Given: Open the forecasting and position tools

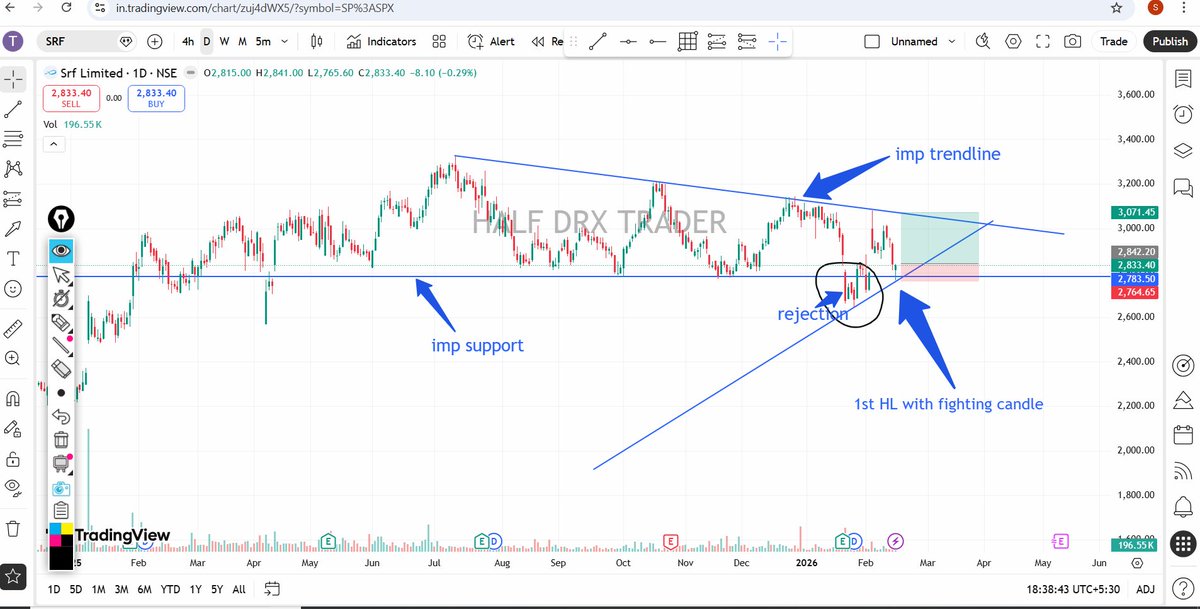Looking at the screenshot, I should tap(13, 198).
